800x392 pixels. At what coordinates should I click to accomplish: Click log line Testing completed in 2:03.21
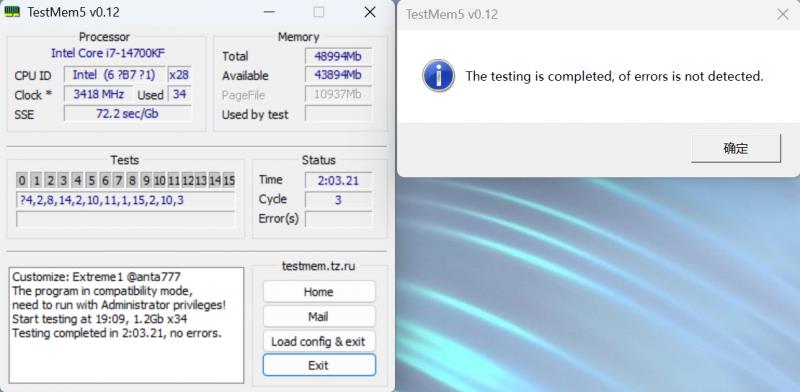(117, 333)
